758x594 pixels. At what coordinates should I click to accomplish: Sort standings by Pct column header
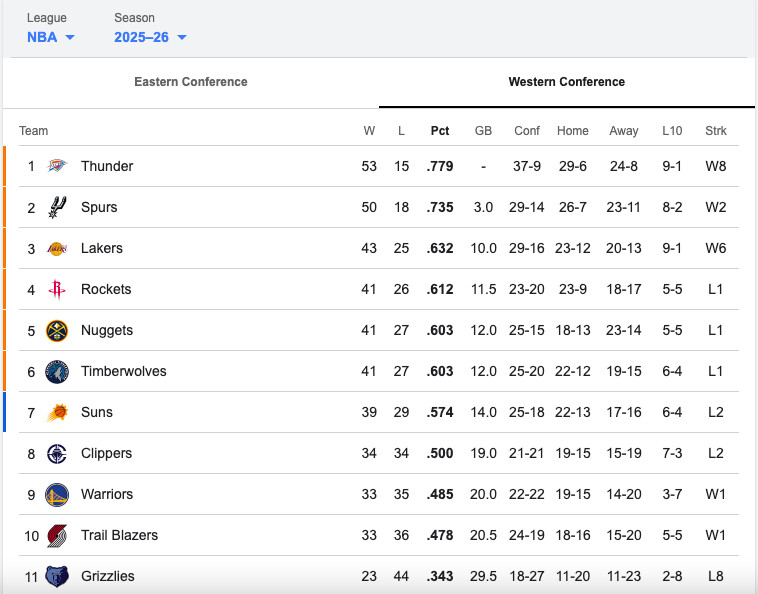coord(440,131)
